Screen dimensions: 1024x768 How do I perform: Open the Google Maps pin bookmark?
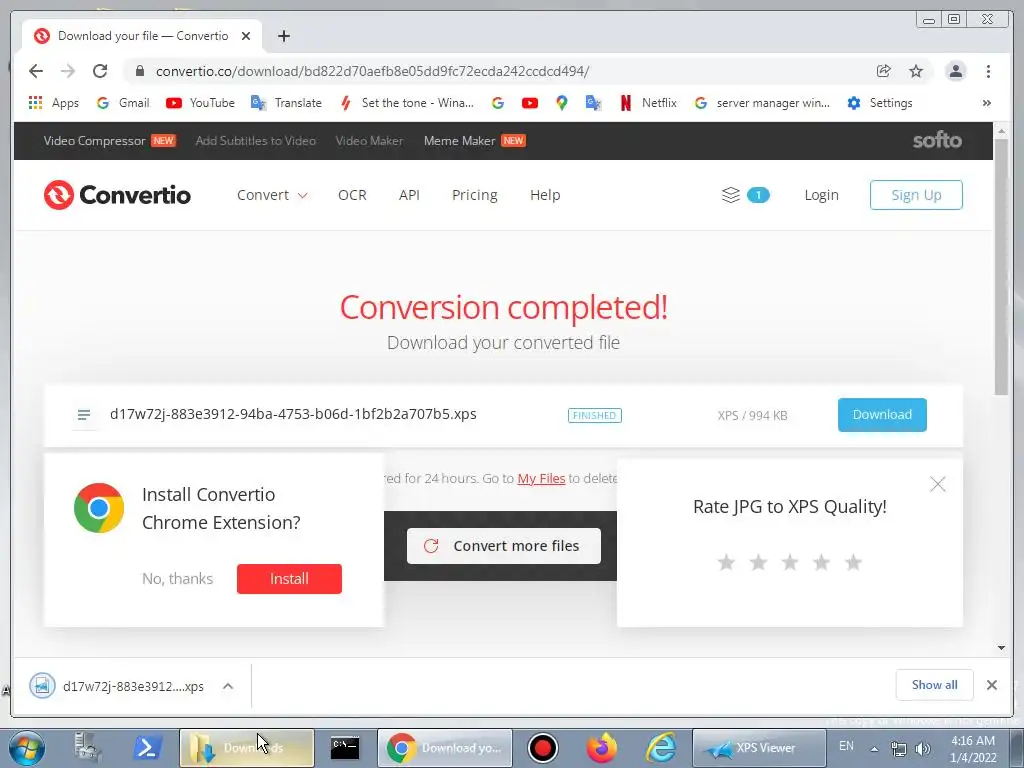[562, 103]
